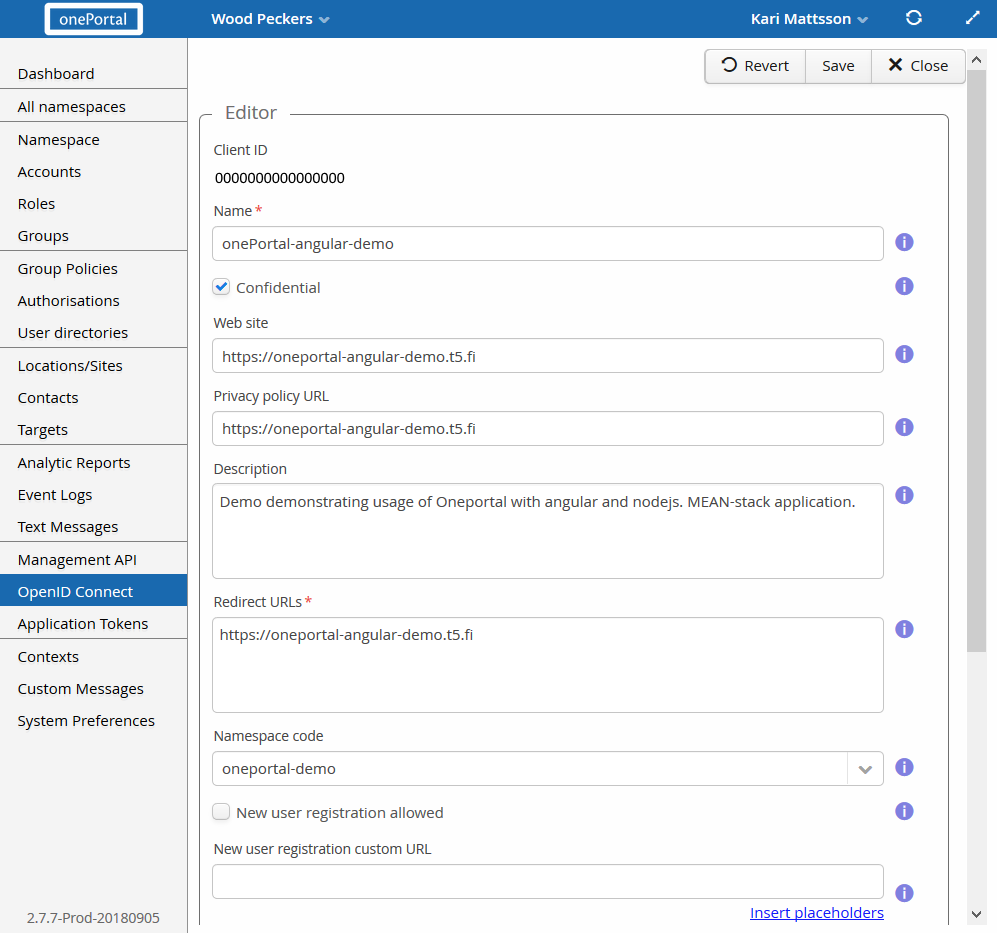997x933 pixels.
Task: Click info icon next to Redirect URLs
Action: (x=904, y=629)
